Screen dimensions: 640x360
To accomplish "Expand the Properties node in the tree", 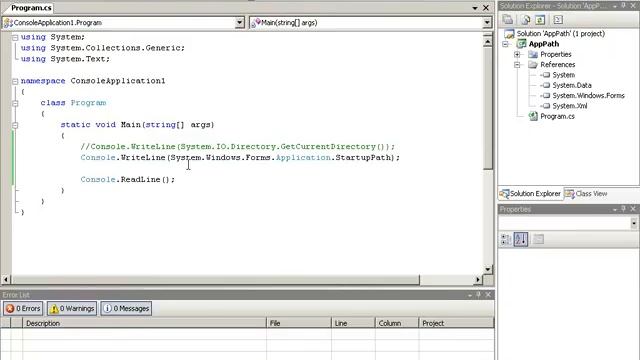I will tap(517, 54).
